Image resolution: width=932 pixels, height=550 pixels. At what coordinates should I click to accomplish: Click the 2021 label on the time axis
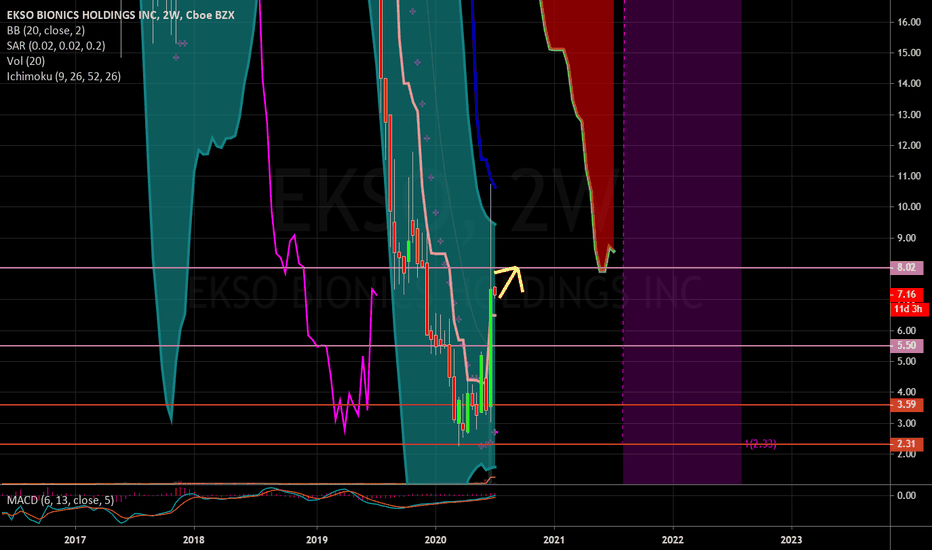pyautogui.click(x=554, y=540)
